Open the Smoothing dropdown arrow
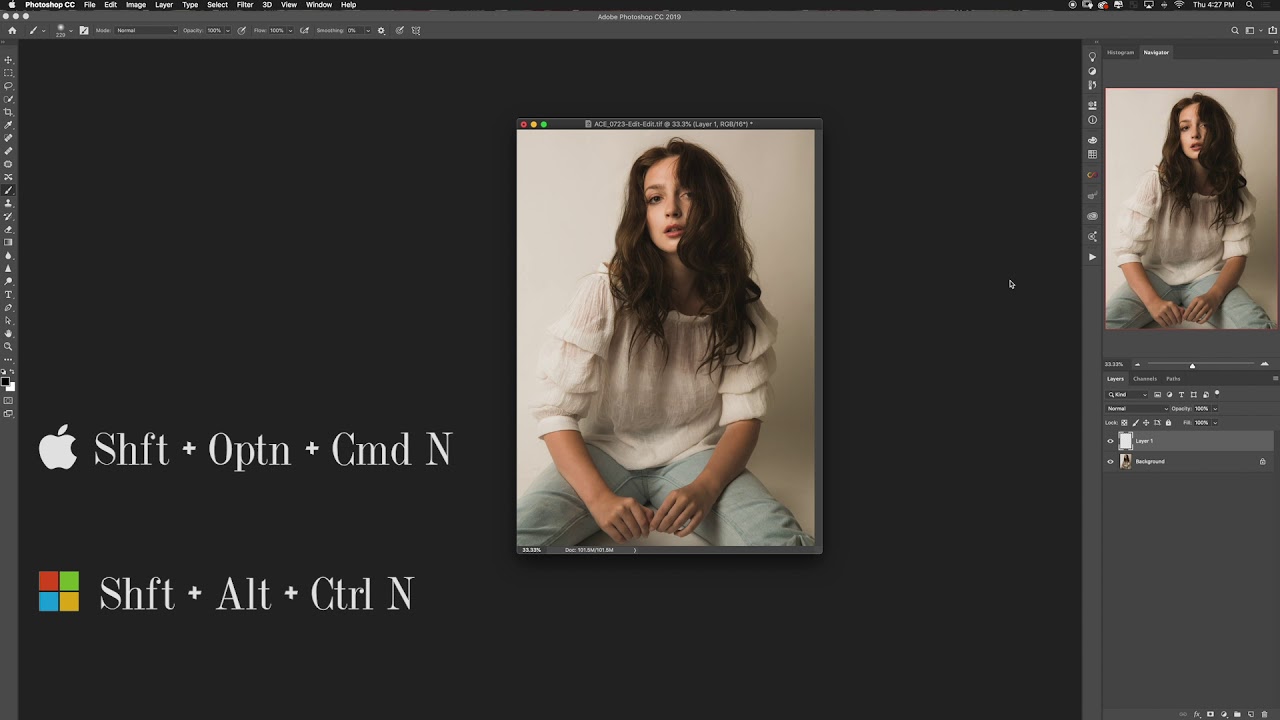 click(368, 30)
